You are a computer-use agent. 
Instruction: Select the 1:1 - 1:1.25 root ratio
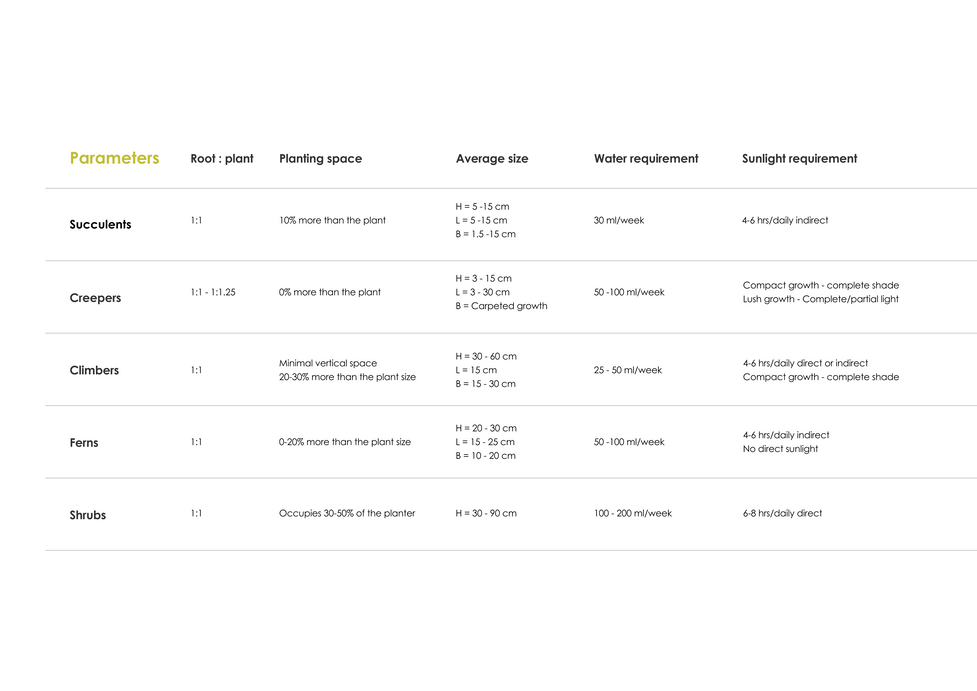pos(213,293)
